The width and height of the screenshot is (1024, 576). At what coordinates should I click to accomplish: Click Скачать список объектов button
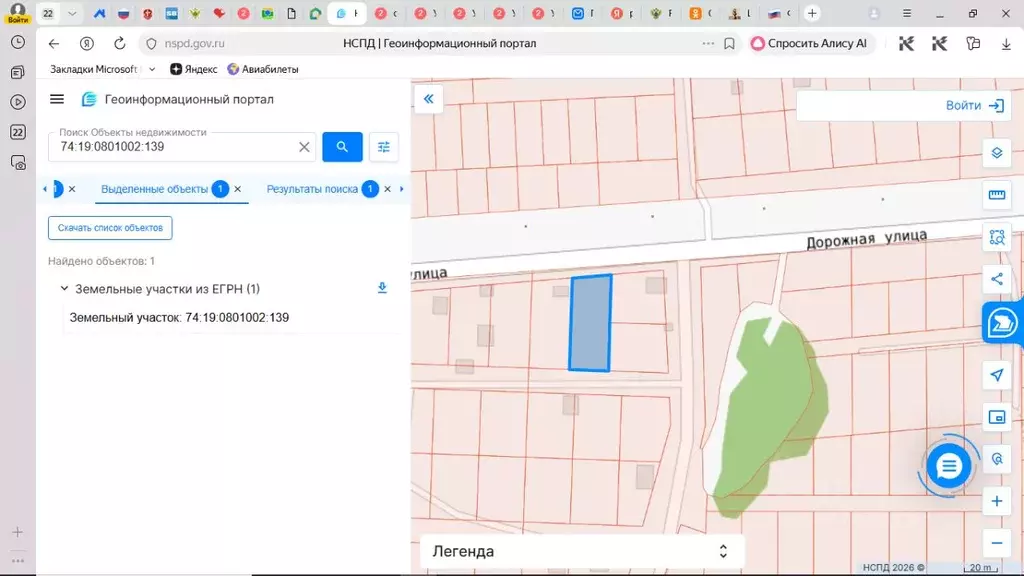[x=110, y=228]
